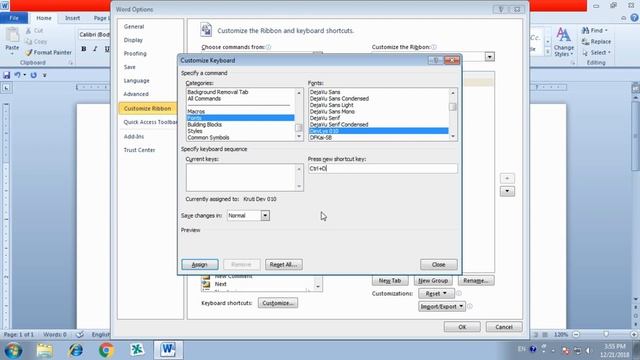This screenshot has width=640, height=360.
Task: Open Advanced in Word Options
Action: [x=136, y=94]
